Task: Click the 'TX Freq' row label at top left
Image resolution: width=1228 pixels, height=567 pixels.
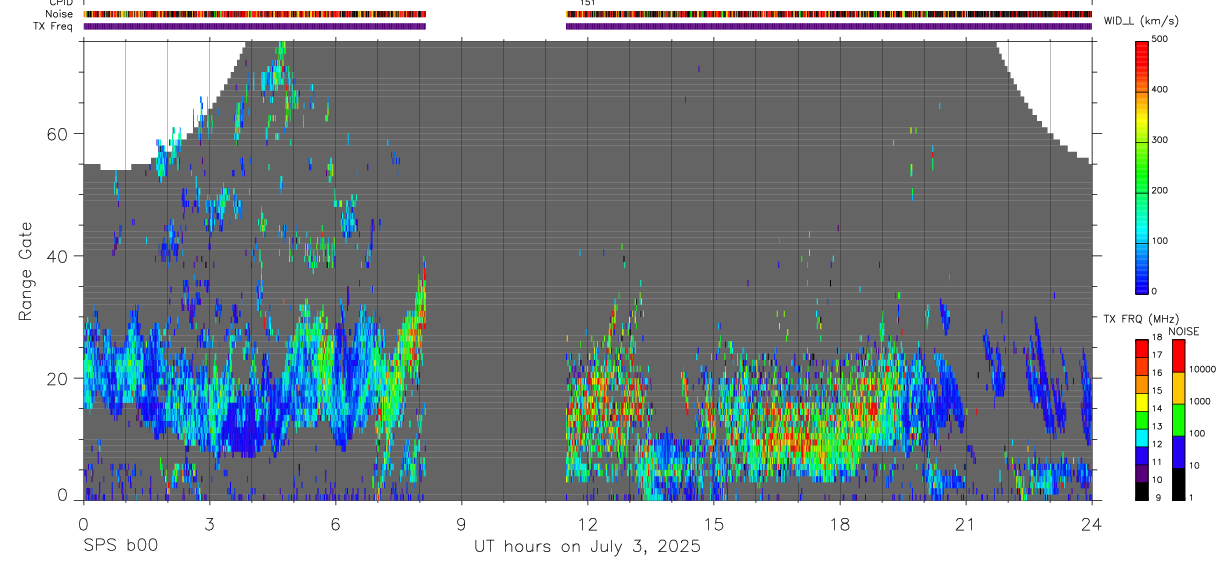Action: [x=54, y=26]
